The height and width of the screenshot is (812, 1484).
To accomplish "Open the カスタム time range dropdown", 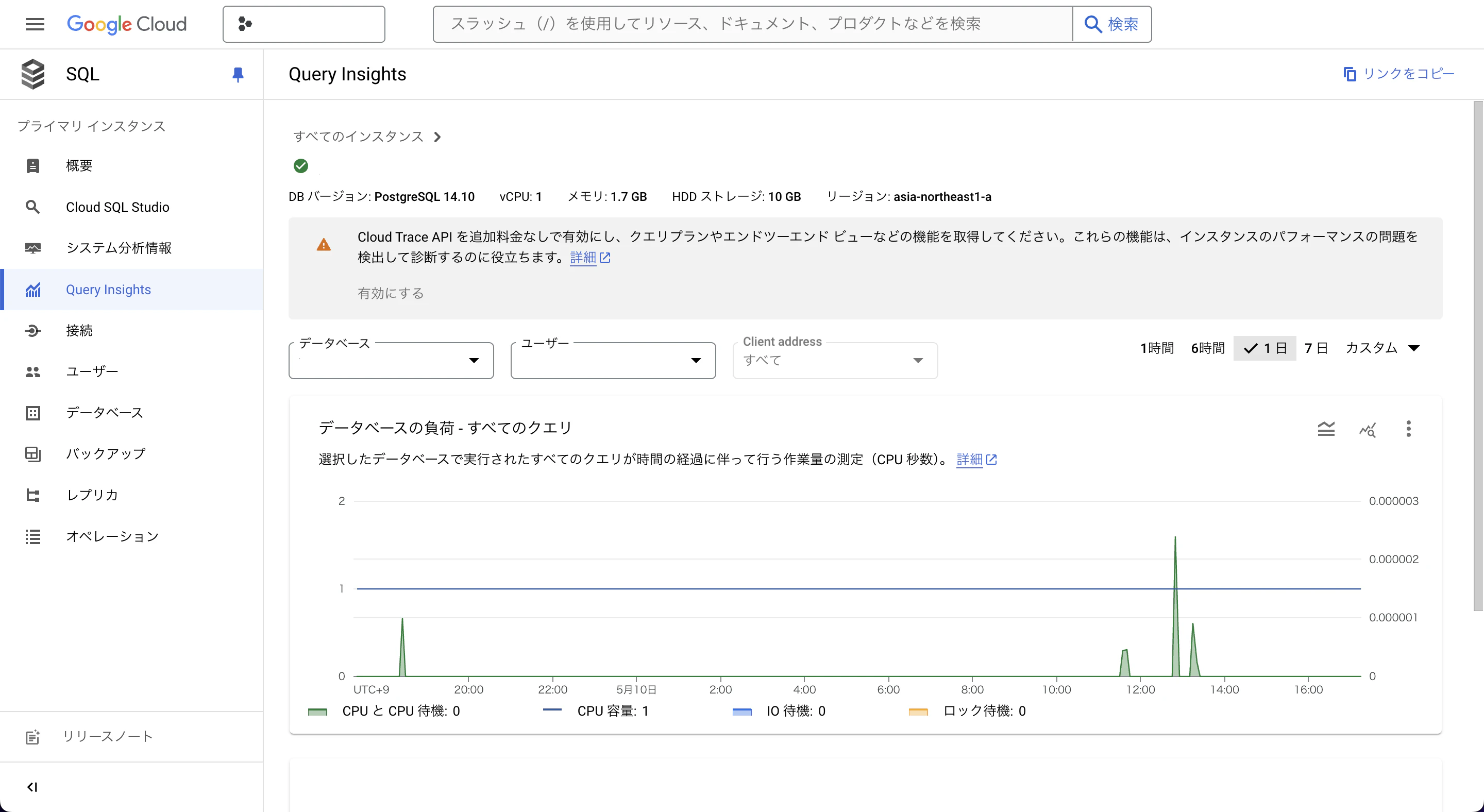I will (x=1382, y=348).
